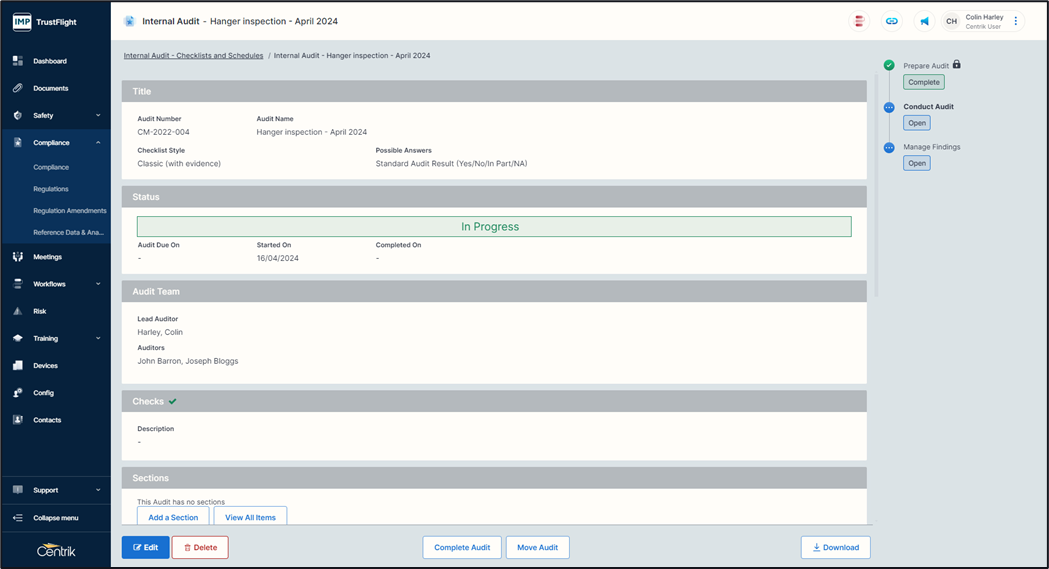This screenshot has height=569, width=1049.
Task: Click the Risk warning triangle icon
Action: tap(18, 311)
